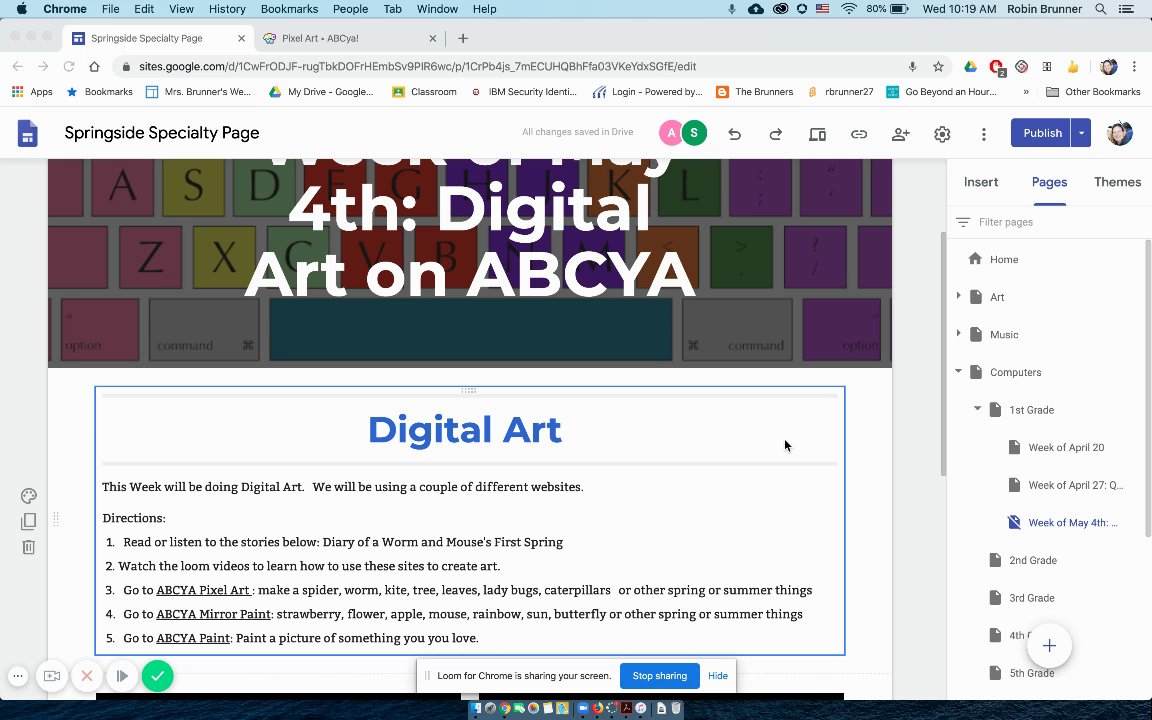Click the section move handle dots
1152x720 pixels.
coord(56,519)
